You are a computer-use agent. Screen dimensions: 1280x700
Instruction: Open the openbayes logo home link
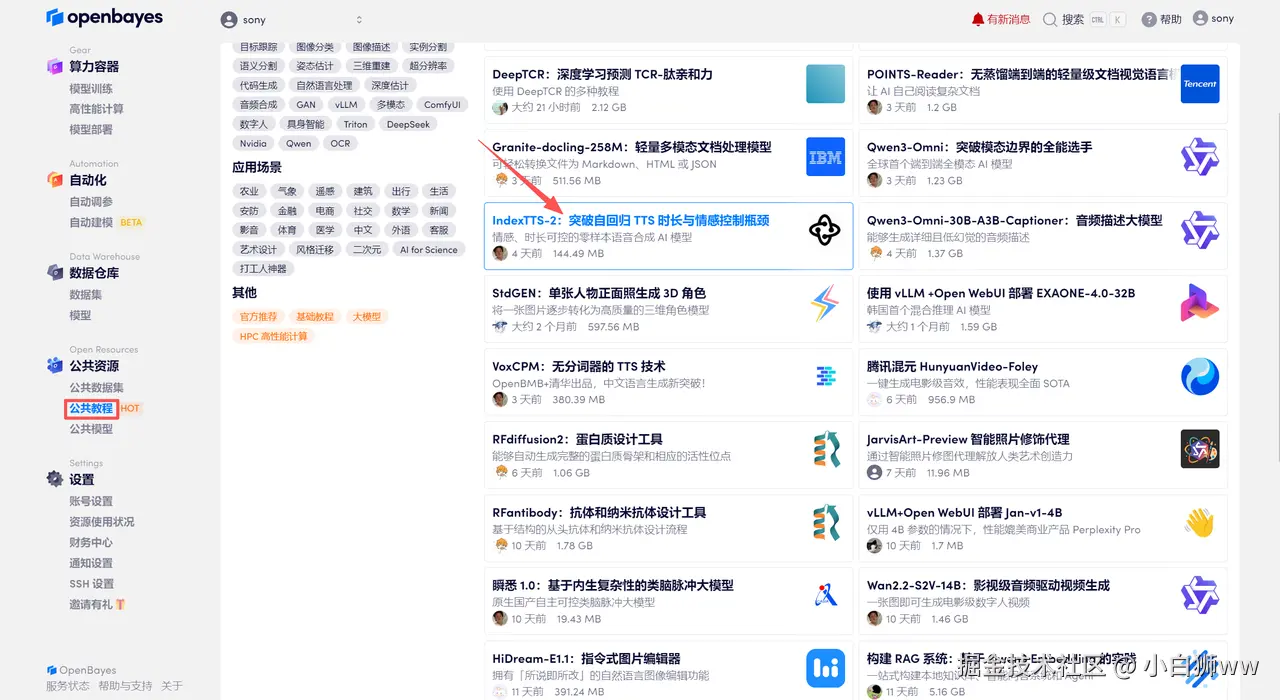pos(104,18)
